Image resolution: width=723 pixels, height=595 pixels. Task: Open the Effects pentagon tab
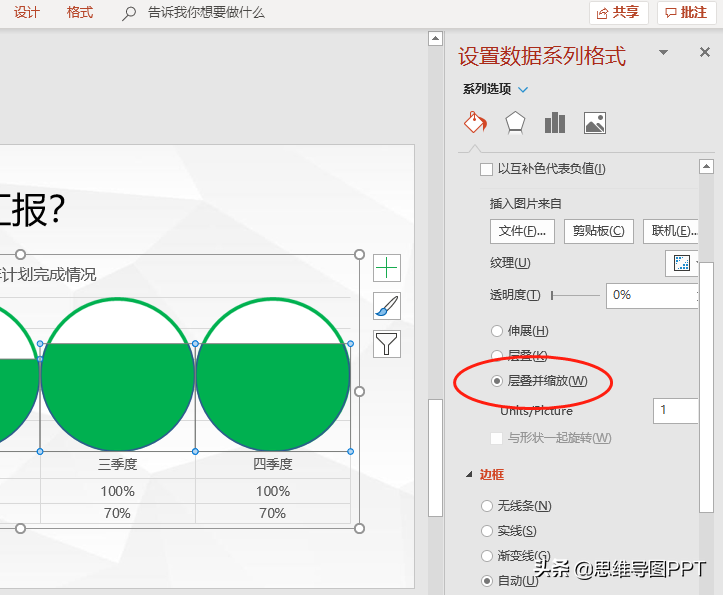coord(515,123)
